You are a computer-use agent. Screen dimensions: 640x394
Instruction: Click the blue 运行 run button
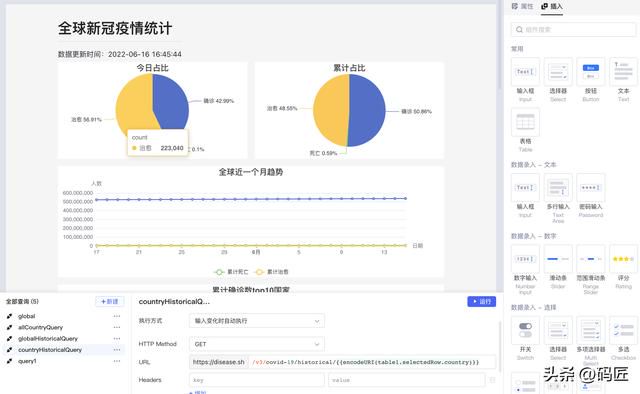(x=481, y=301)
